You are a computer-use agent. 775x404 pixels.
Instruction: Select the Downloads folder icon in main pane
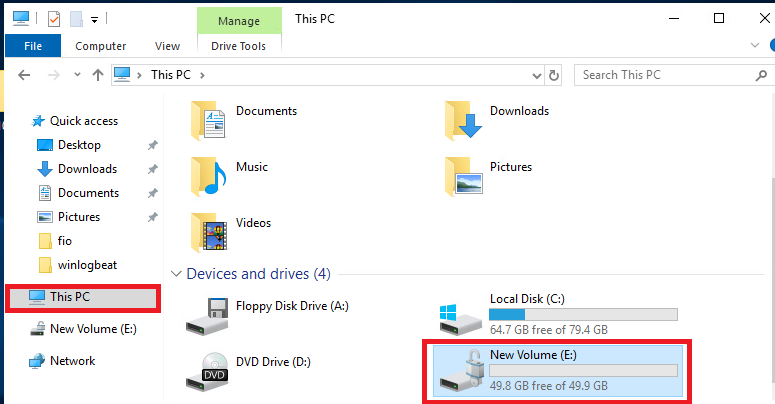coord(463,121)
